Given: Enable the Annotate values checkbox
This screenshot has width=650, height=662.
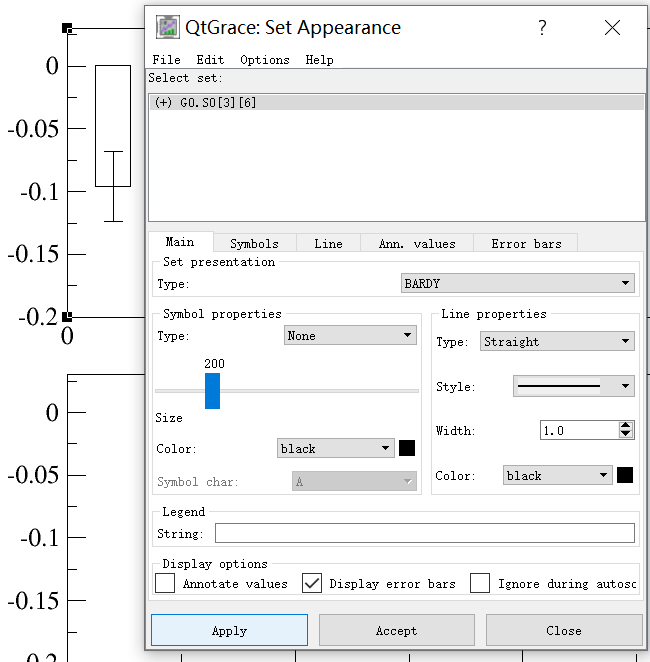Looking at the screenshot, I should (x=166, y=583).
